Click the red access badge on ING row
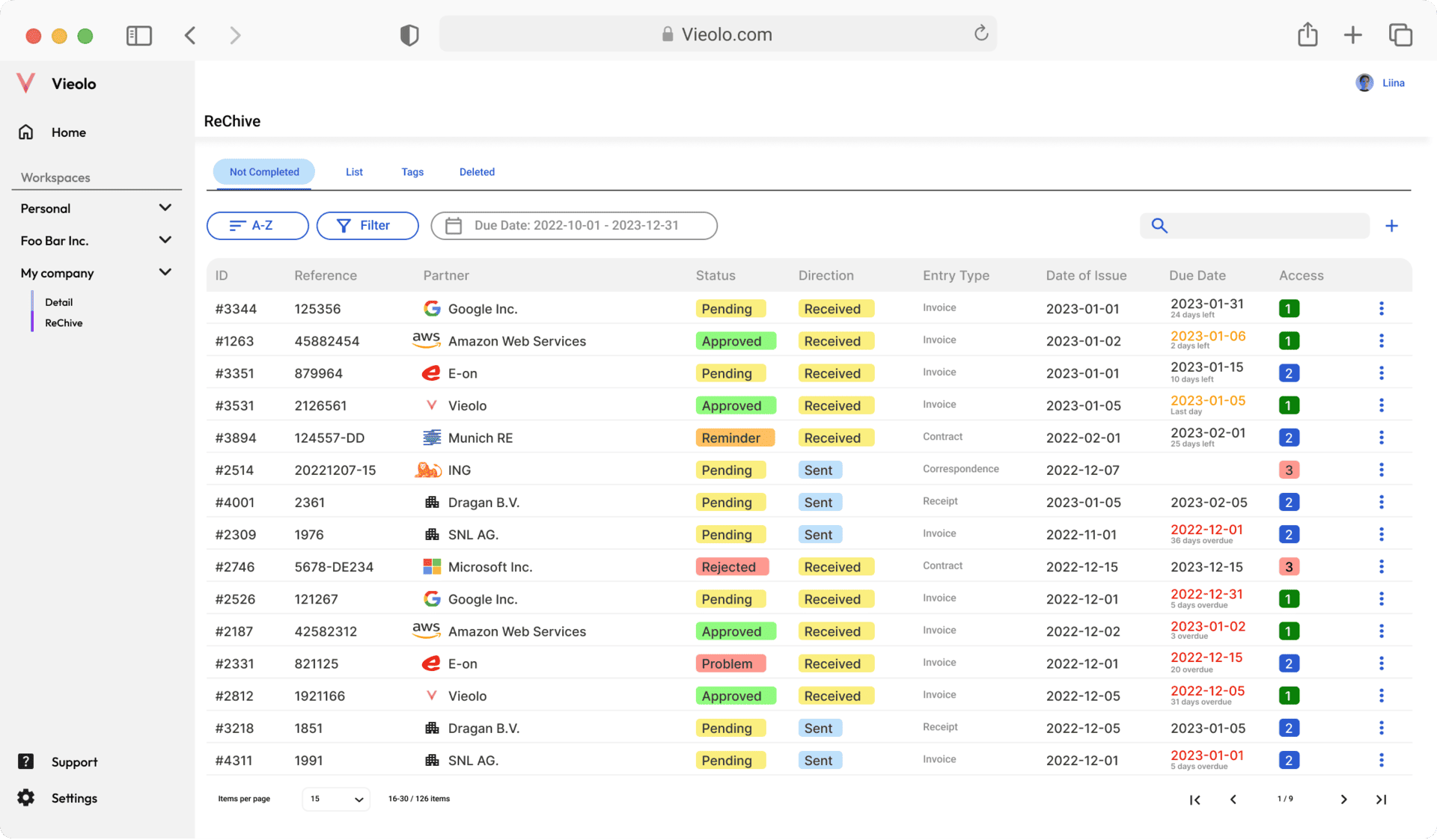The width and height of the screenshot is (1437, 840). pyautogui.click(x=1289, y=470)
